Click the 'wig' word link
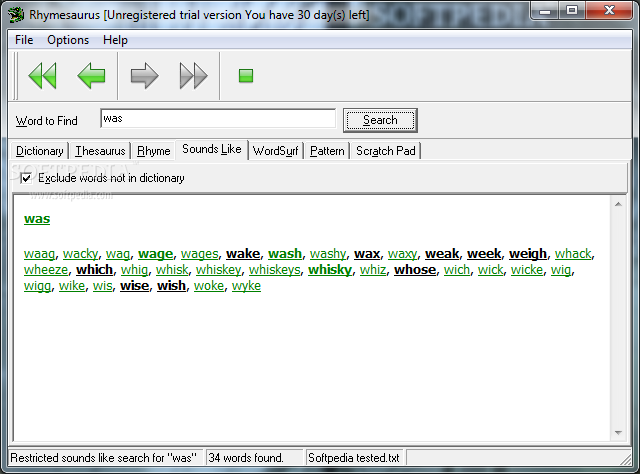This screenshot has height=474, width=640. [561, 270]
